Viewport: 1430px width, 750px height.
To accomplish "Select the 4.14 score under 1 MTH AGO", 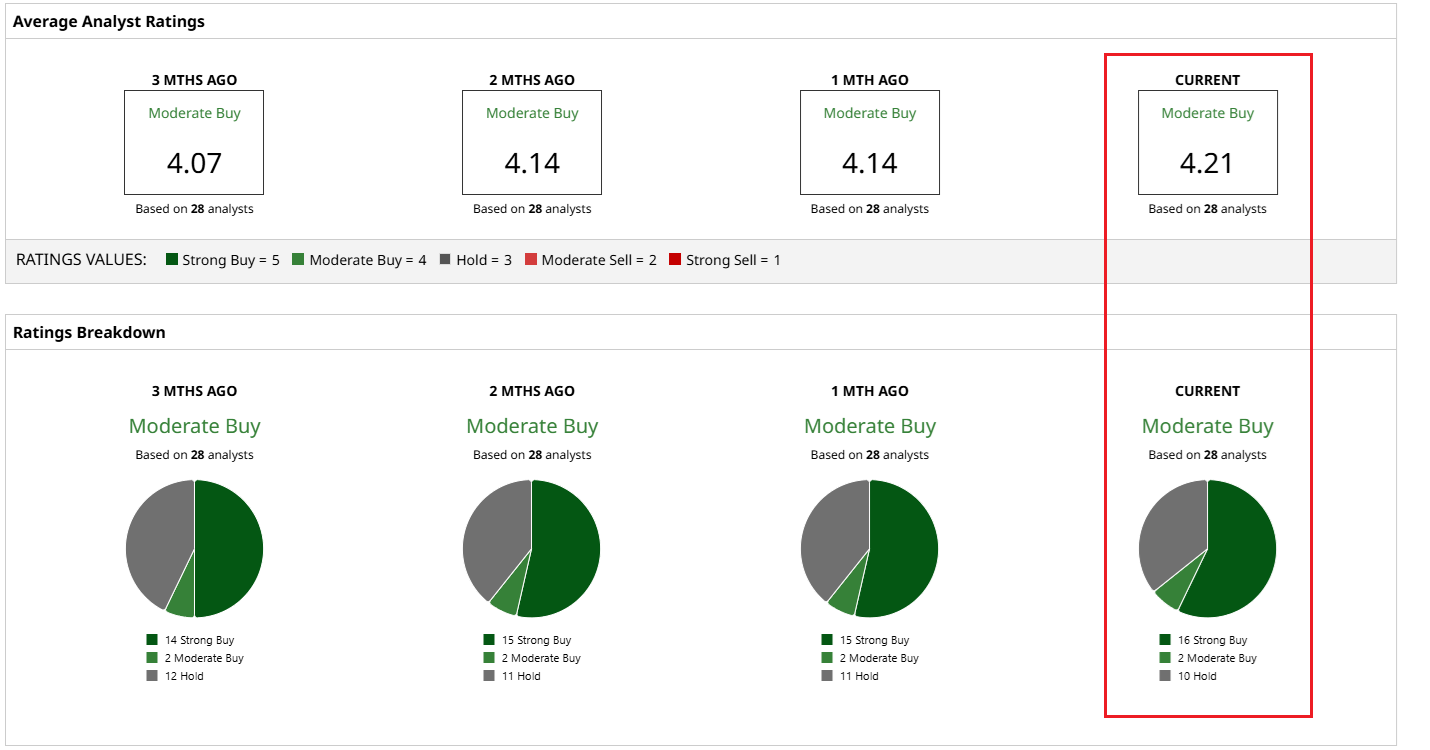I will point(870,163).
